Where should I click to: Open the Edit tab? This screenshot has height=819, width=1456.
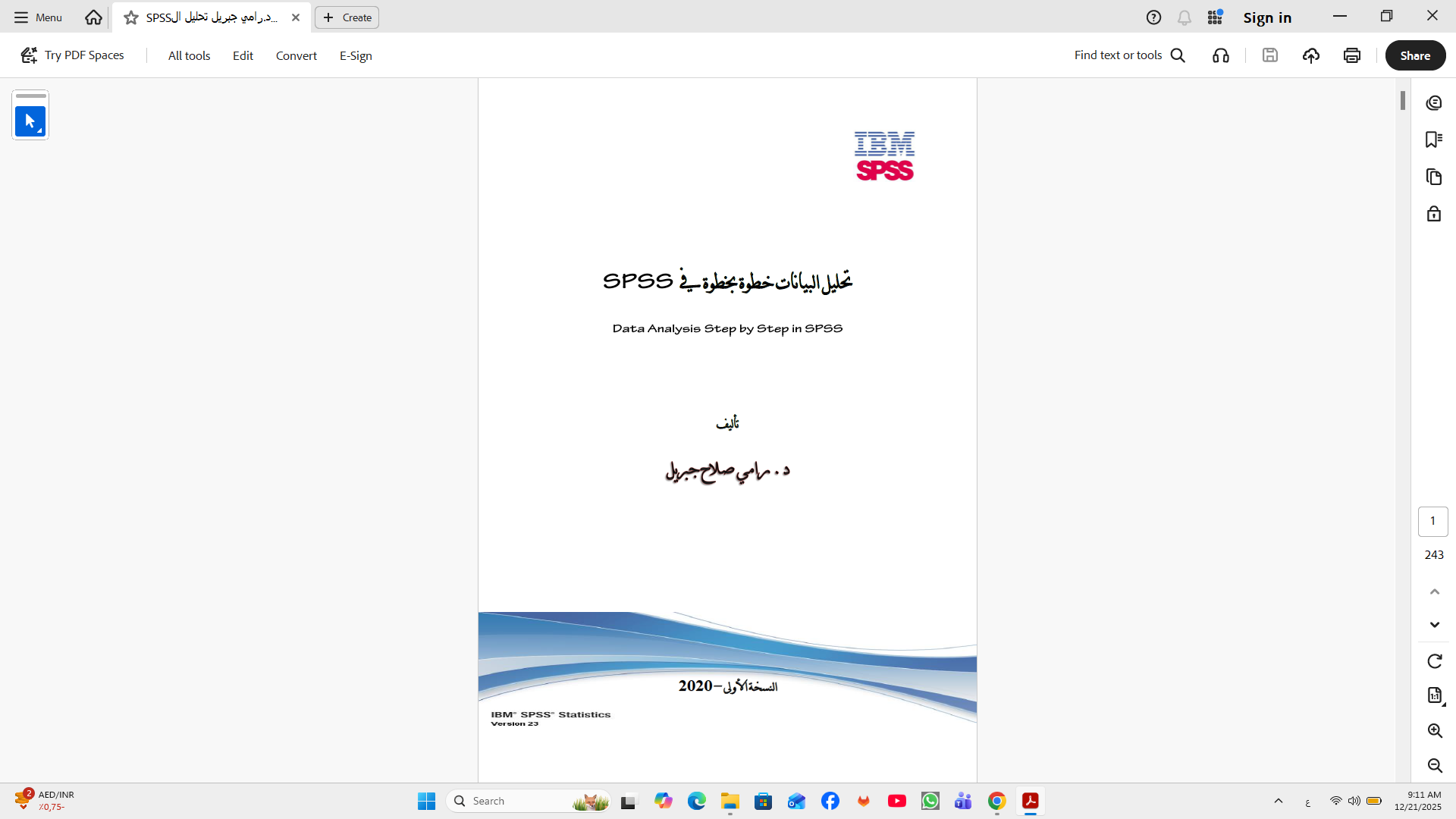coord(243,55)
